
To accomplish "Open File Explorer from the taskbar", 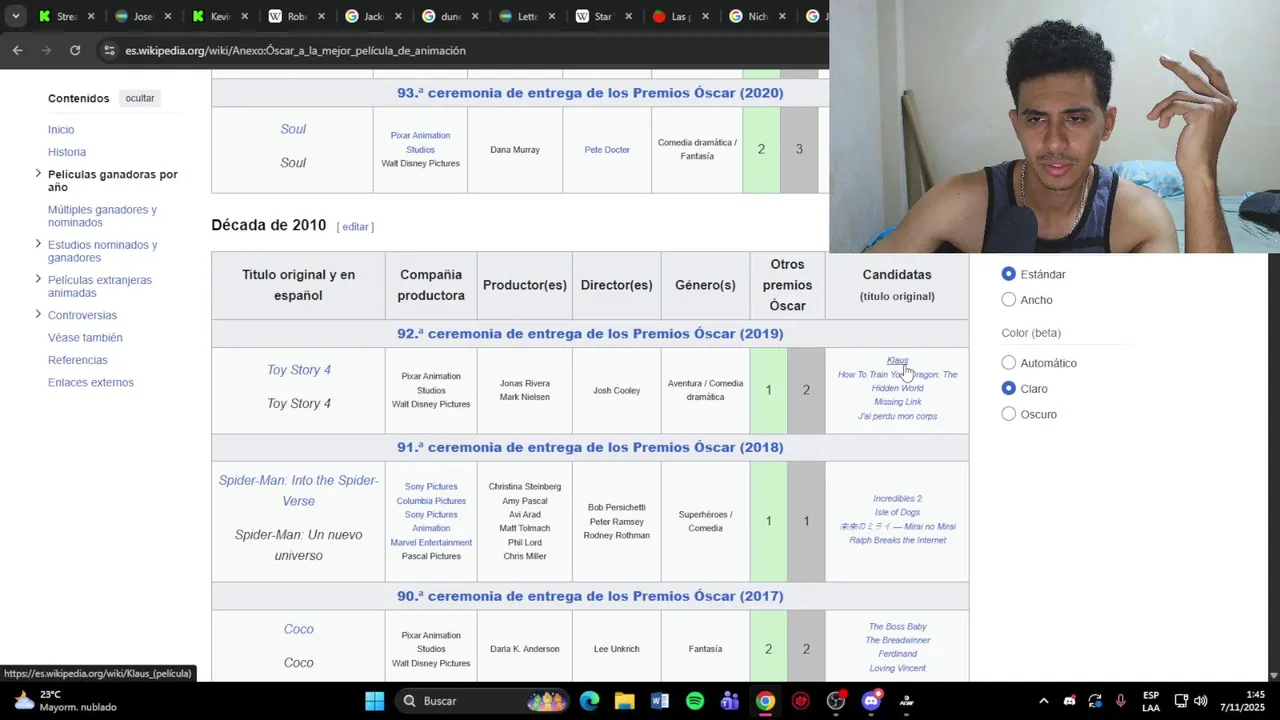I will coord(624,701).
